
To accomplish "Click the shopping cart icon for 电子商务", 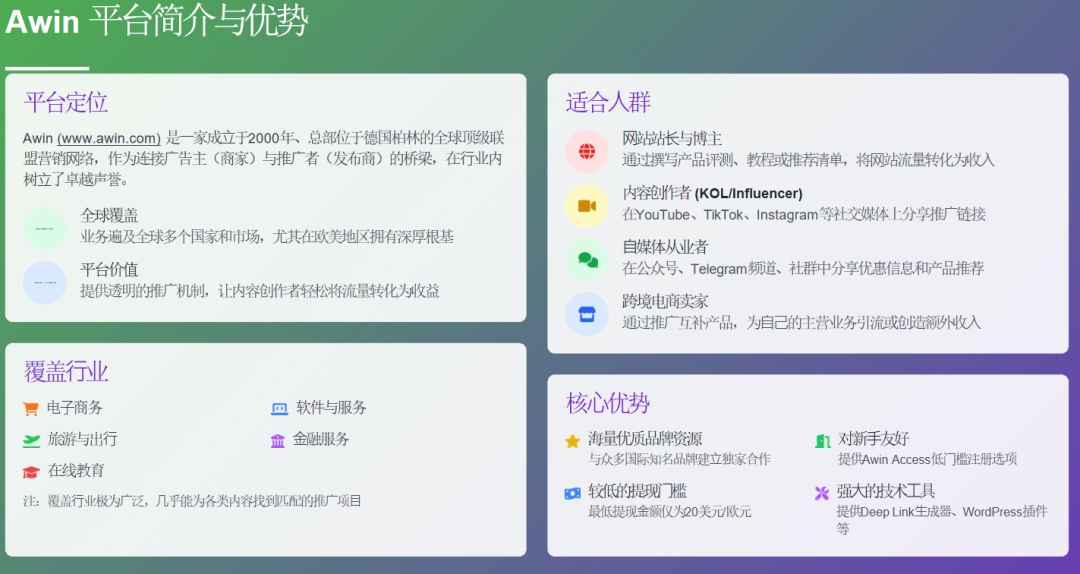I will 30,409.
